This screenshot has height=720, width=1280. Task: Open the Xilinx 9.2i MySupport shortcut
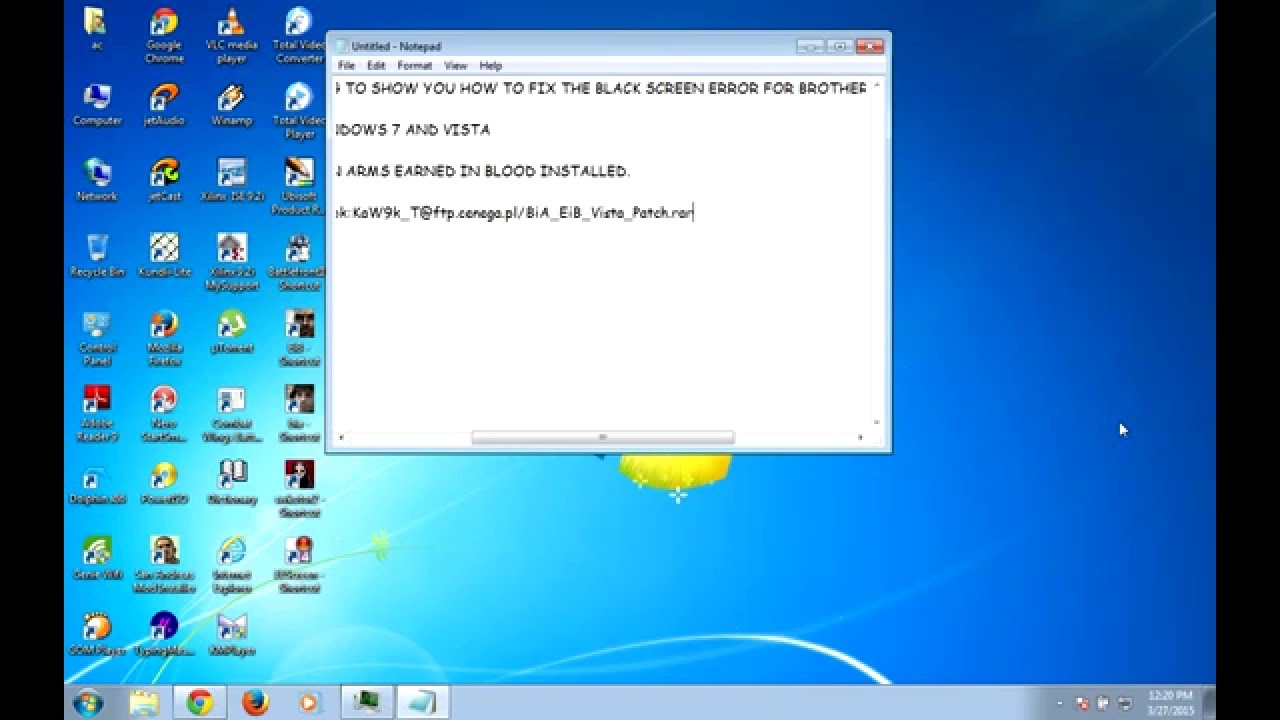(231, 263)
